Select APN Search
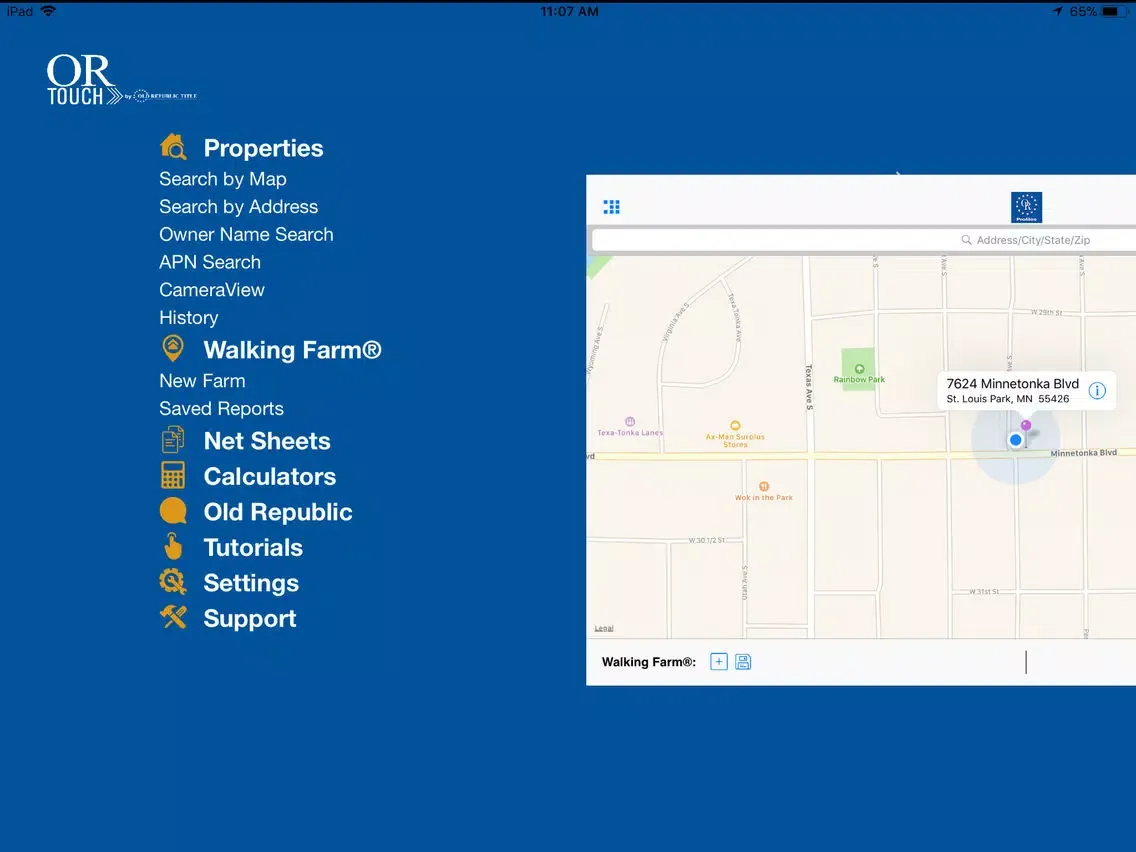The height and width of the screenshot is (852, 1136). [210, 262]
